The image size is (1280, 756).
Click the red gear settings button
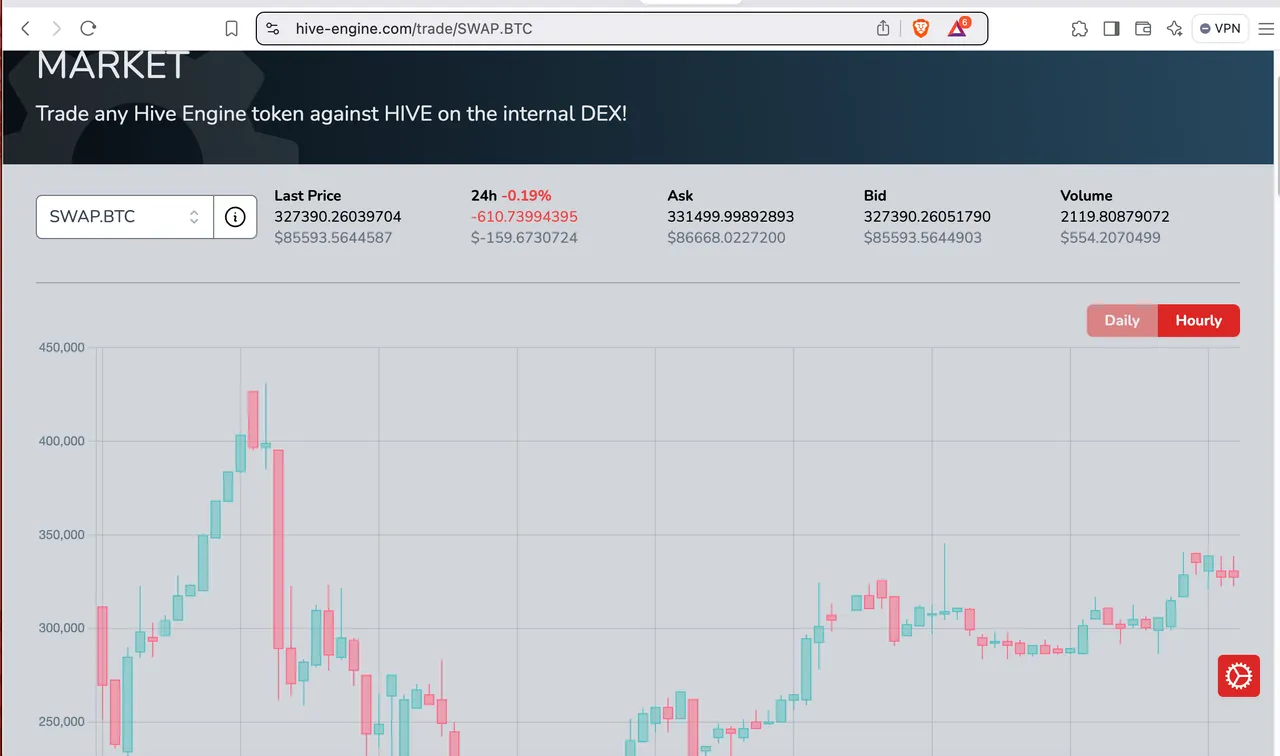click(1238, 676)
